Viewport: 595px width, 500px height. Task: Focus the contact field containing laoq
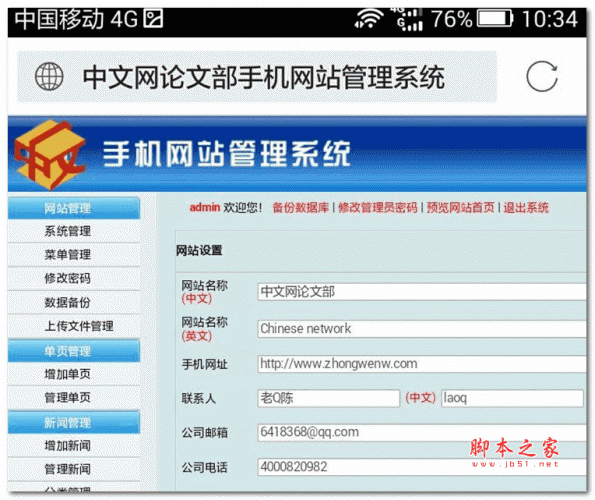[512, 398]
